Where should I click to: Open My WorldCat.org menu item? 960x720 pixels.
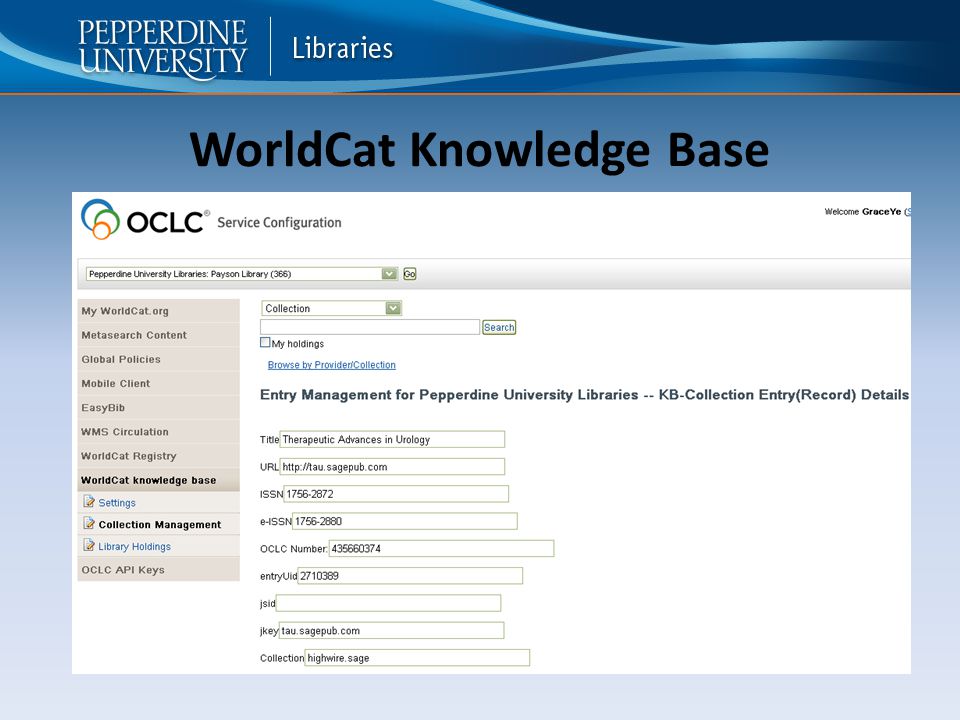[159, 311]
